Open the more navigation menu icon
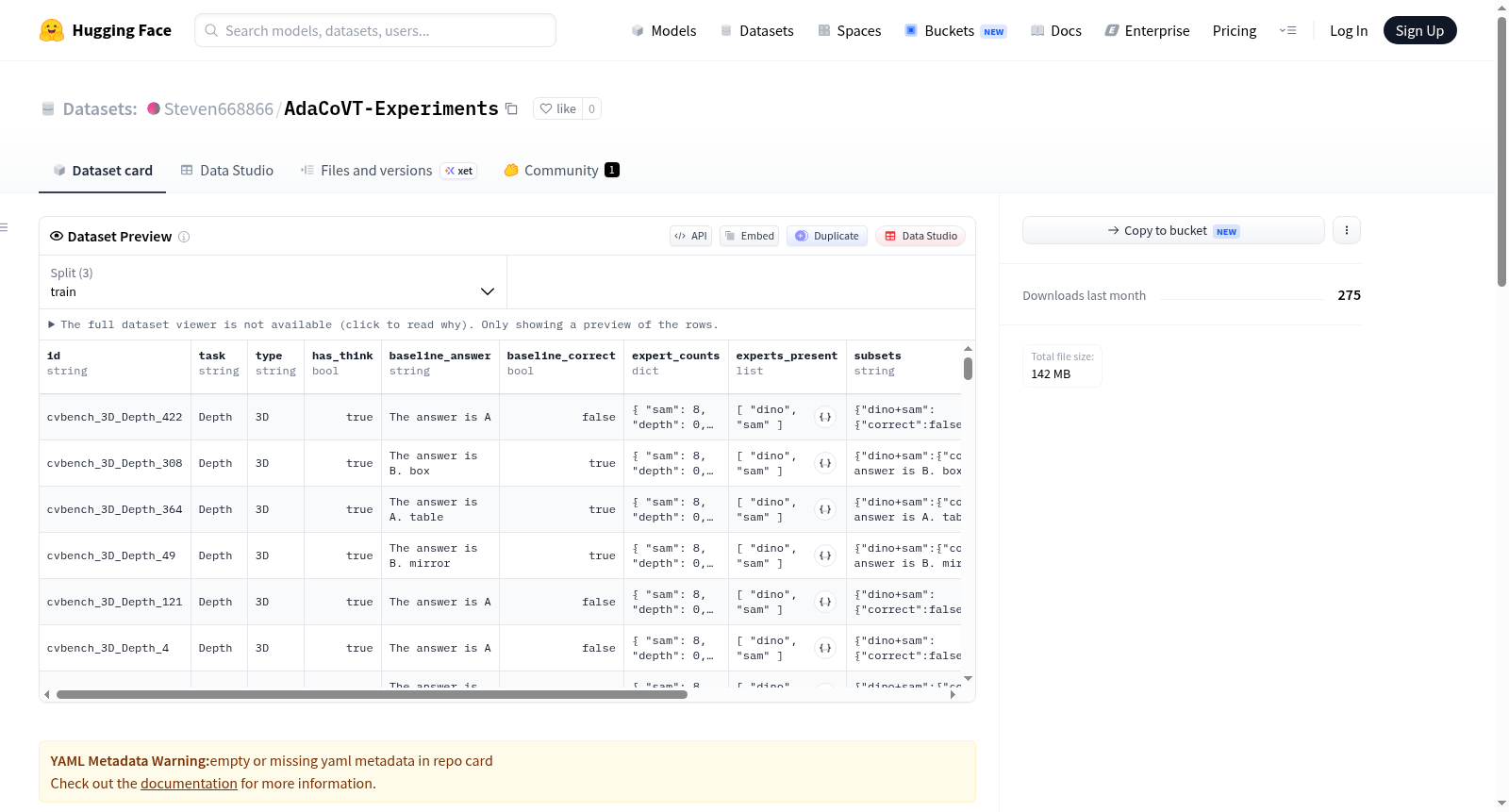This screenshot has height=812, width=1509. point(1287,30)
